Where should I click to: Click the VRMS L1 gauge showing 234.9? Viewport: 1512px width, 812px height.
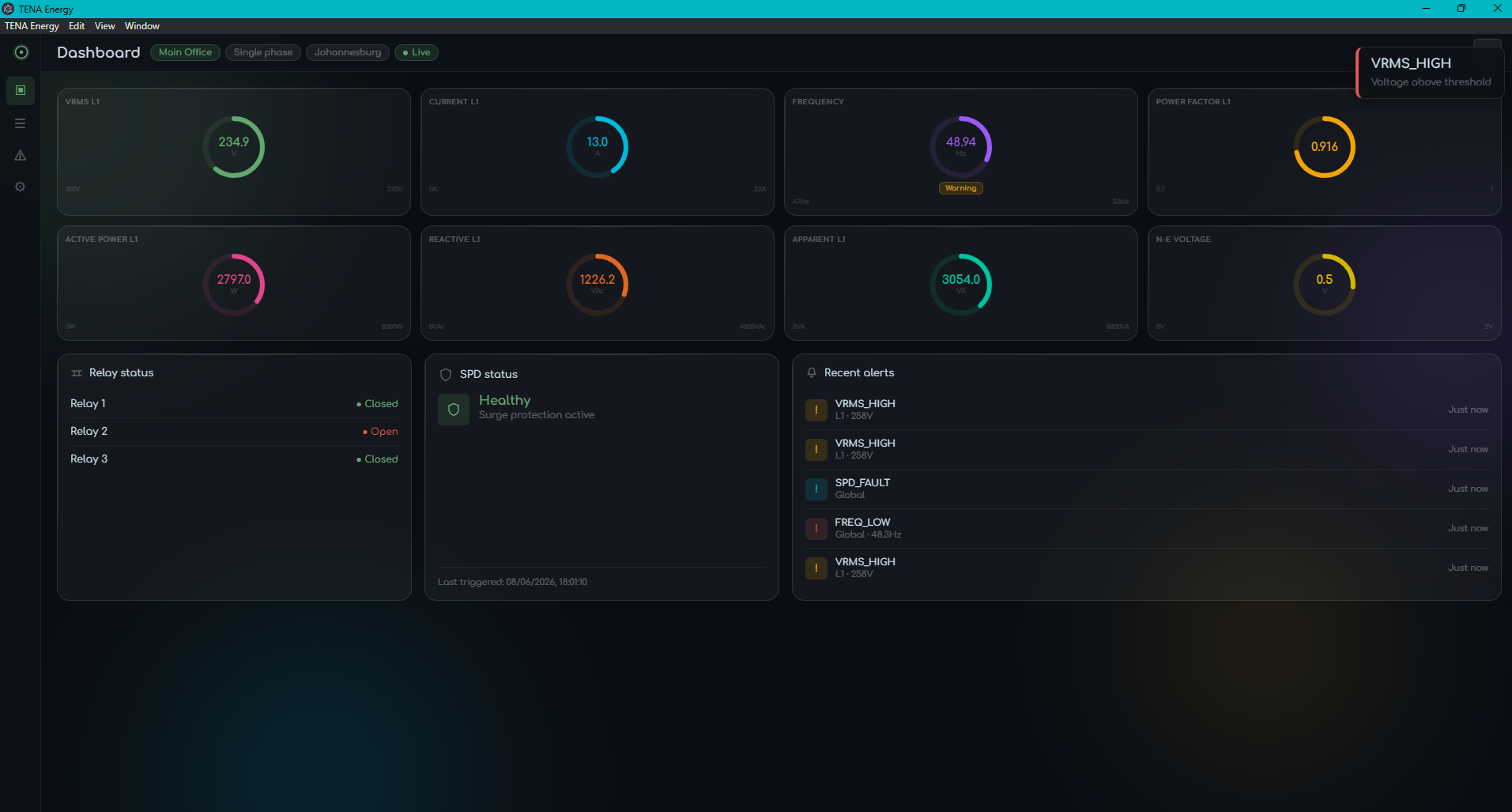(234, 147)
